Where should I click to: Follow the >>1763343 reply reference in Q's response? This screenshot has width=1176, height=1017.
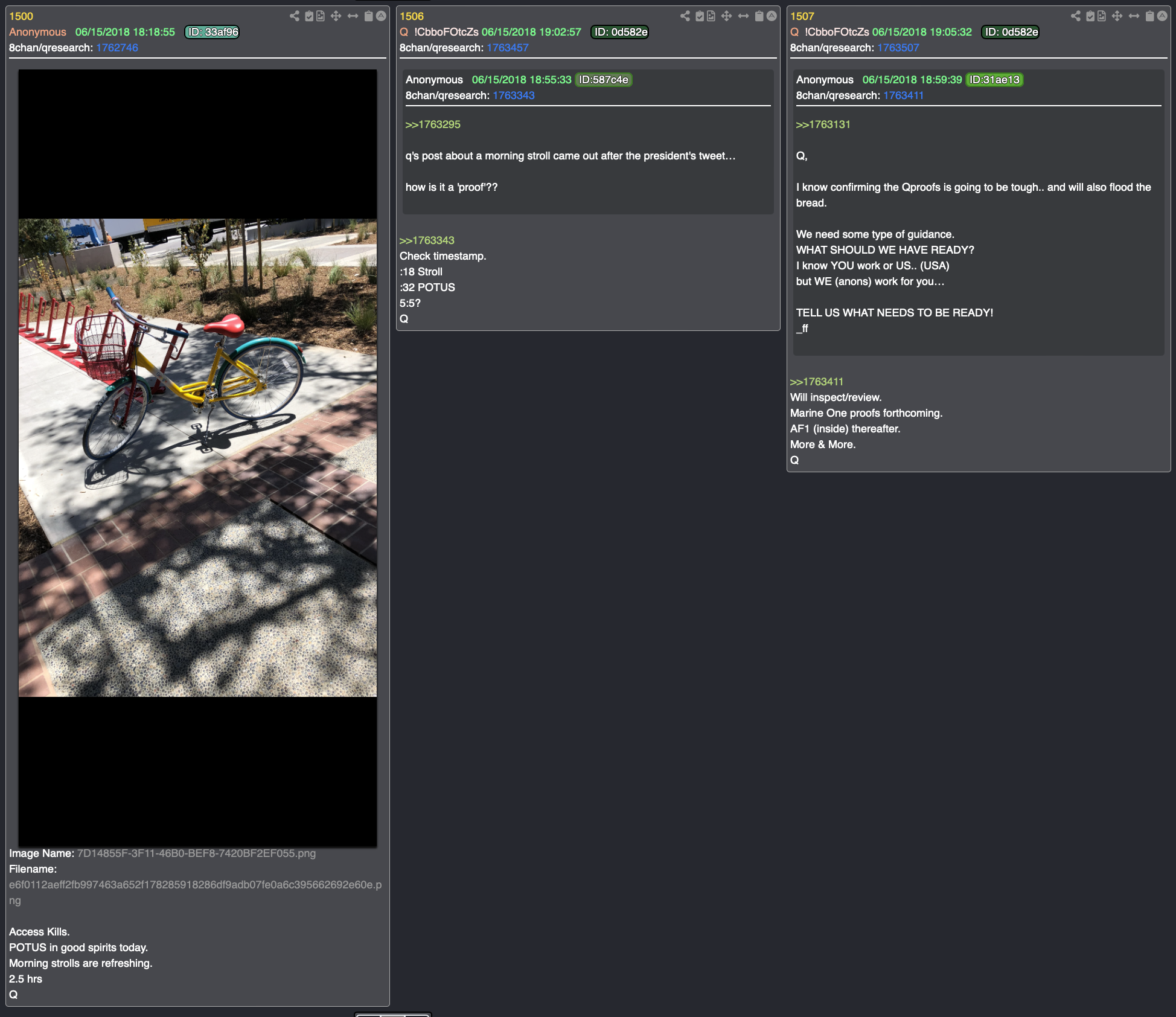coord(427,240)
